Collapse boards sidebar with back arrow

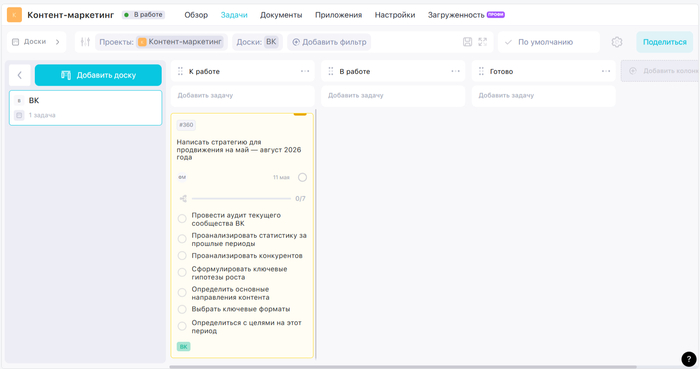click(x=20, y=75)
